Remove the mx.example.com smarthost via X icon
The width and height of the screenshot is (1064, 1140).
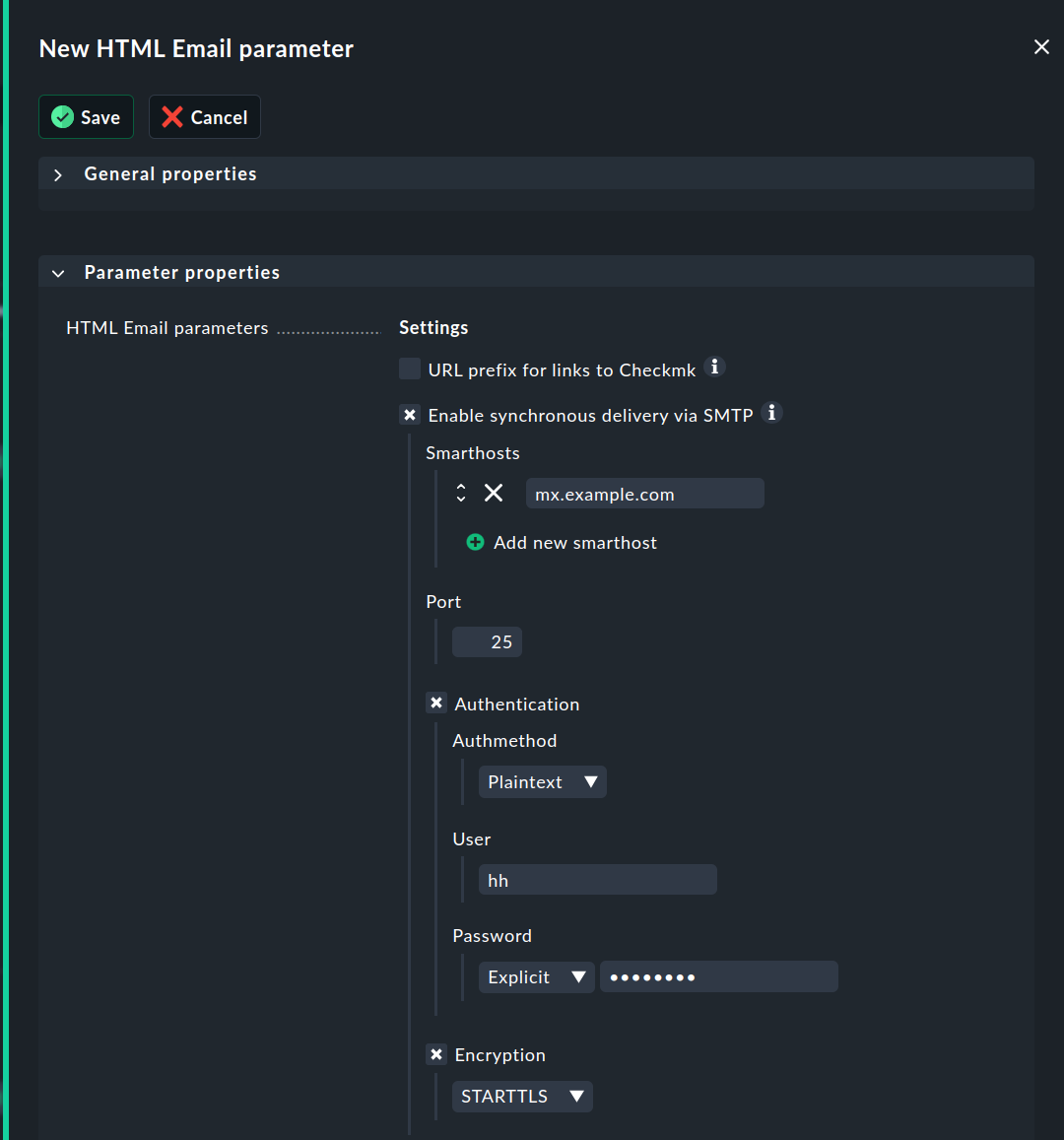(x=494, y=493)
